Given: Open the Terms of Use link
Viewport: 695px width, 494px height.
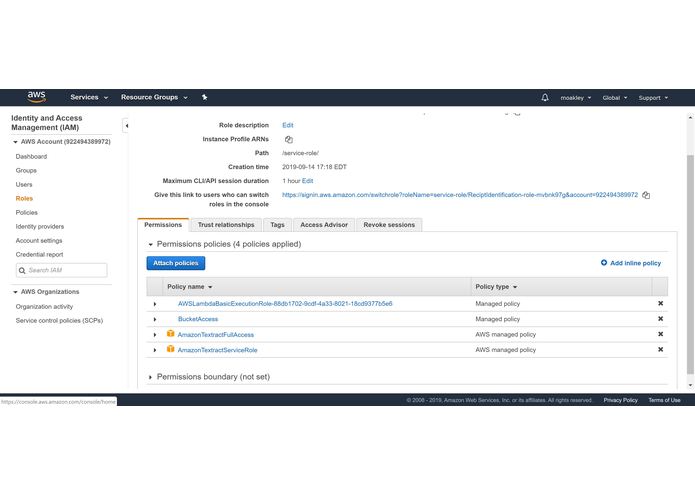Looking at the screenshot, I should pyautogui.click(x=664, y=400).
